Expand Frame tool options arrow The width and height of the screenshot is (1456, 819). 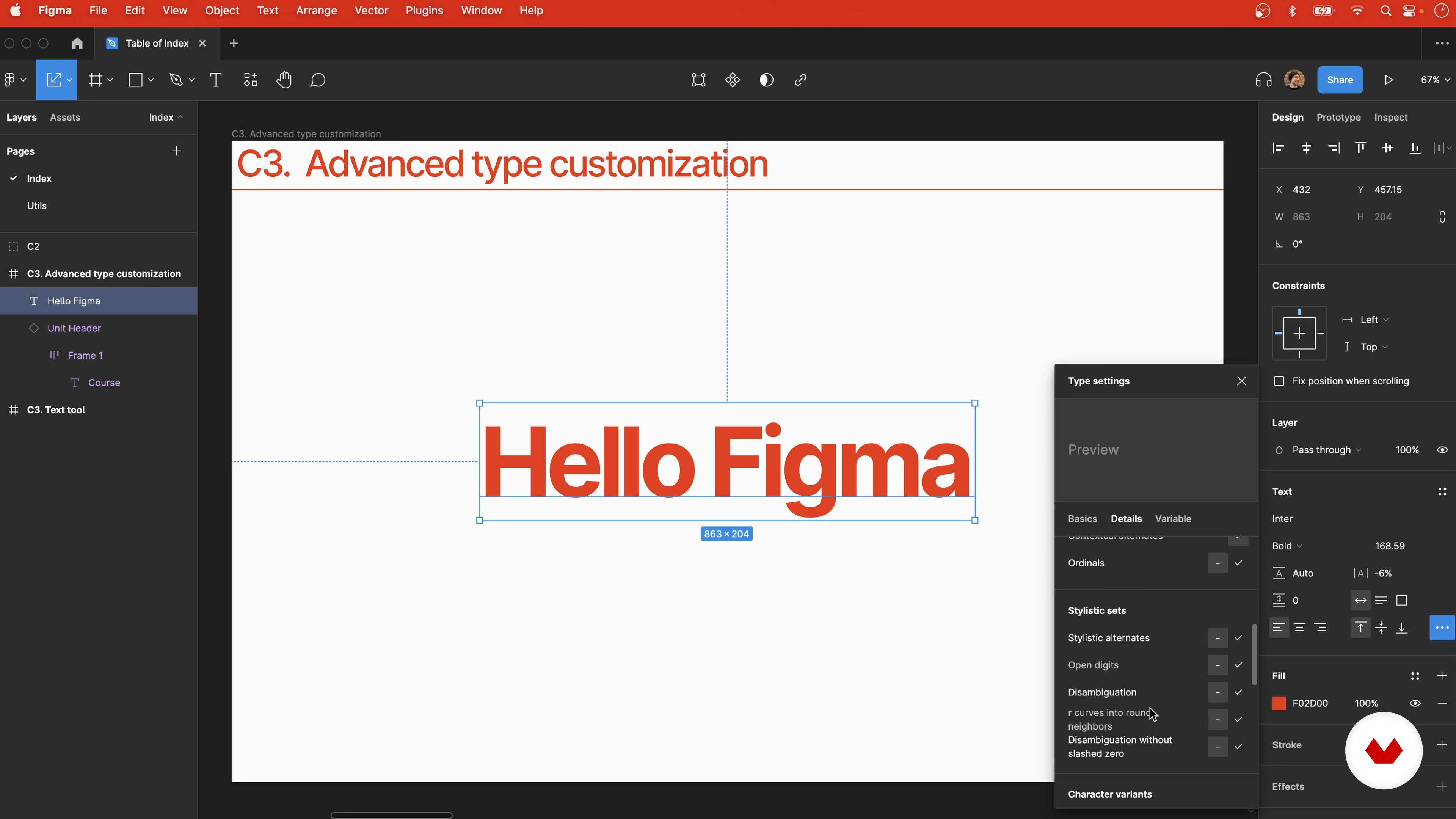[110, 80]
